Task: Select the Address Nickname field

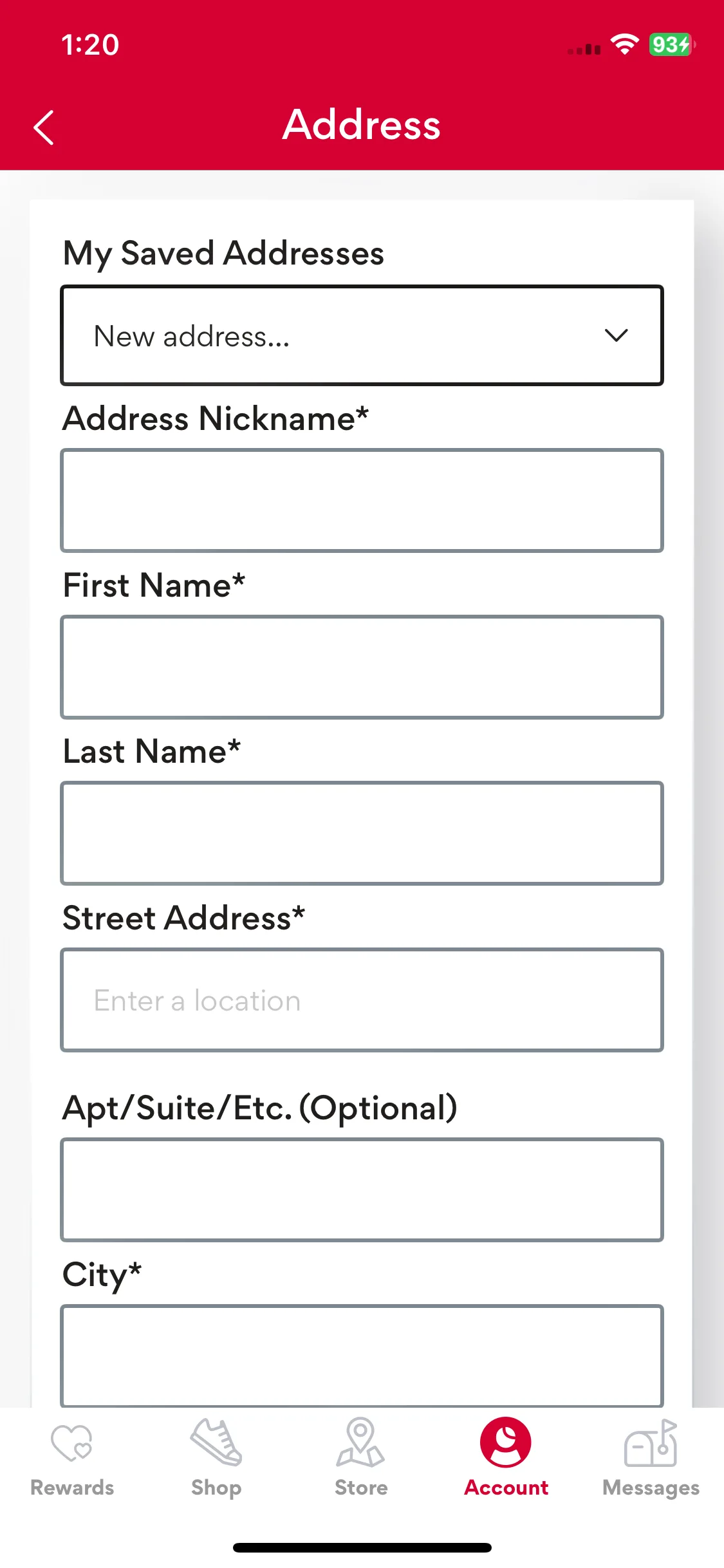Action: click(362, 500)
